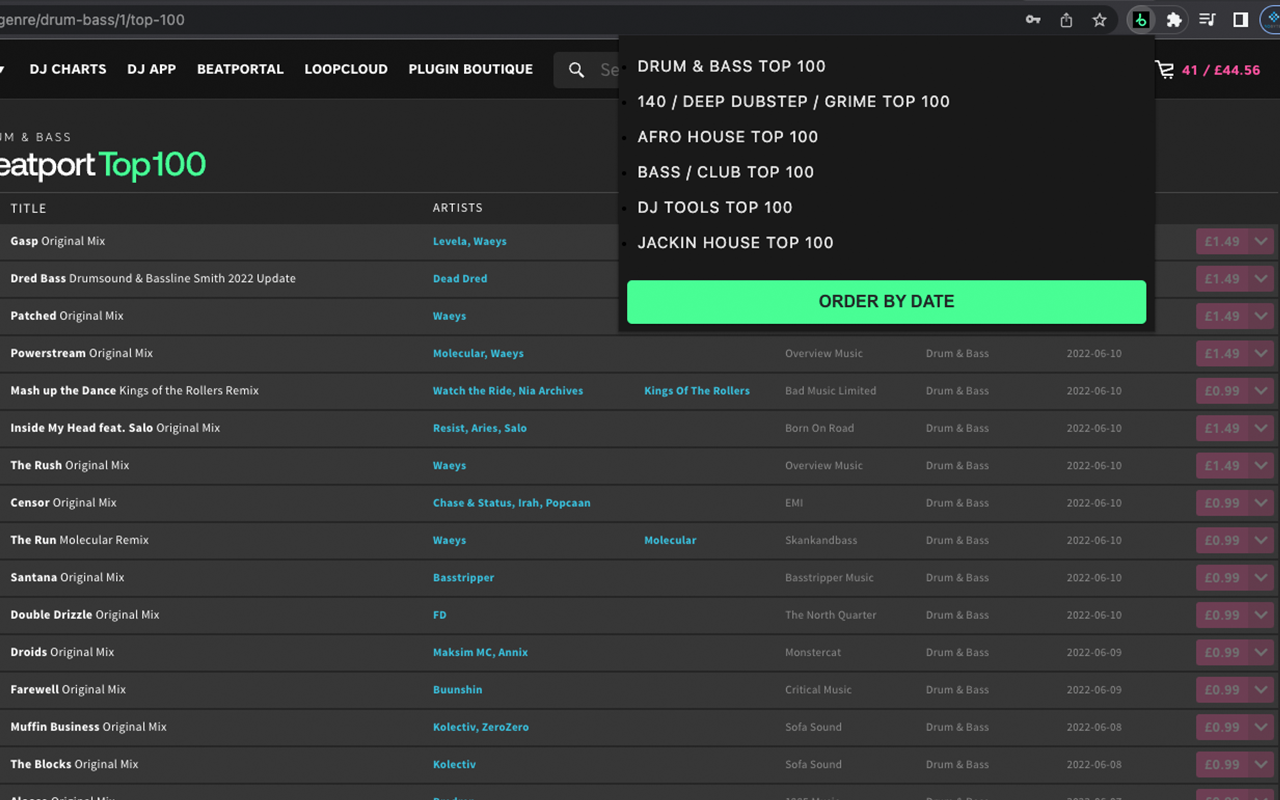Click the ORDER BY DATE button
This screenshot has height=800, width=1280.
(886, 301)
